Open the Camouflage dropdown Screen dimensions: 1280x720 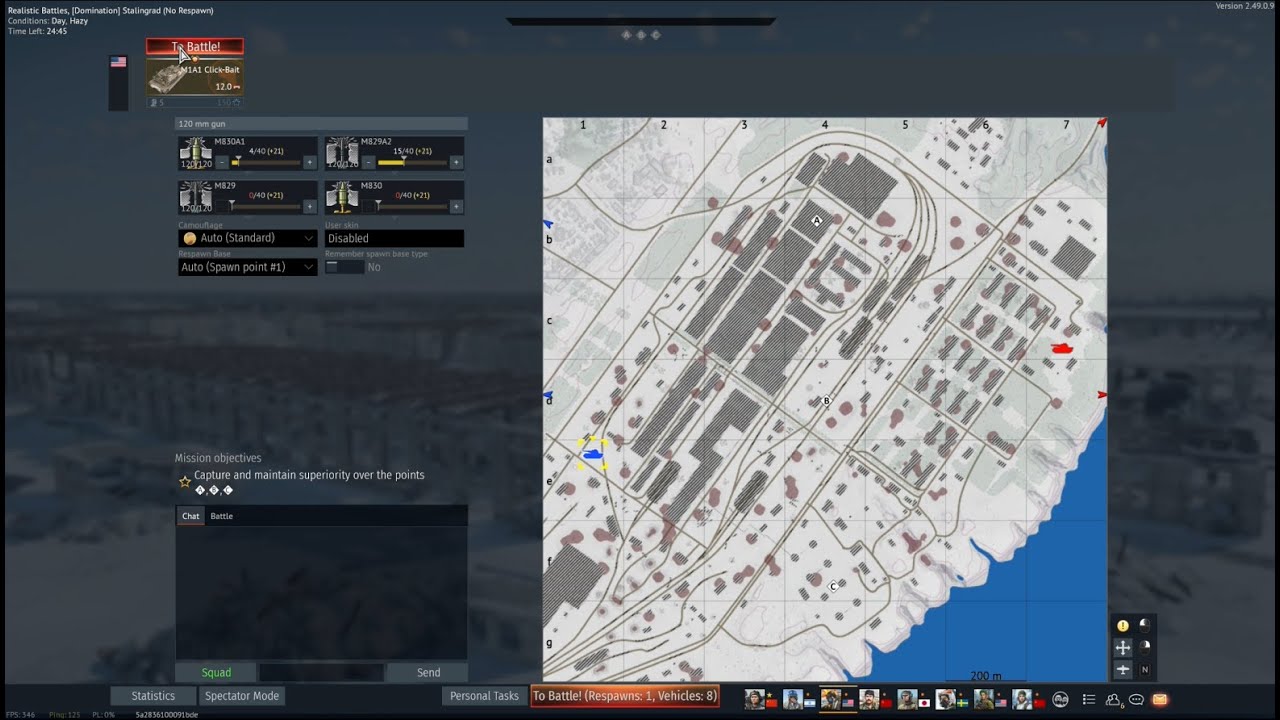[x=248, y=238]
